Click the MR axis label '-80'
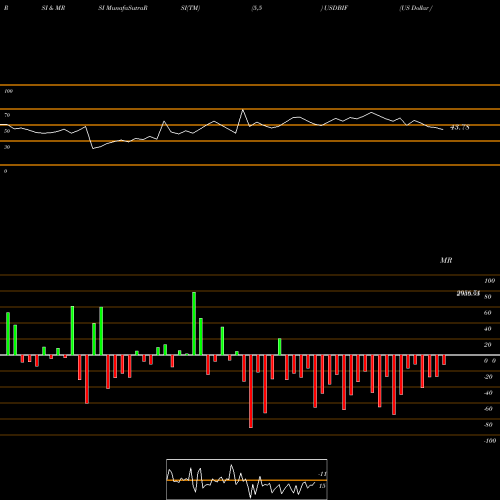The height and width of the screenshot is (500, 500). pyautogui.click(x=488, y=425)
